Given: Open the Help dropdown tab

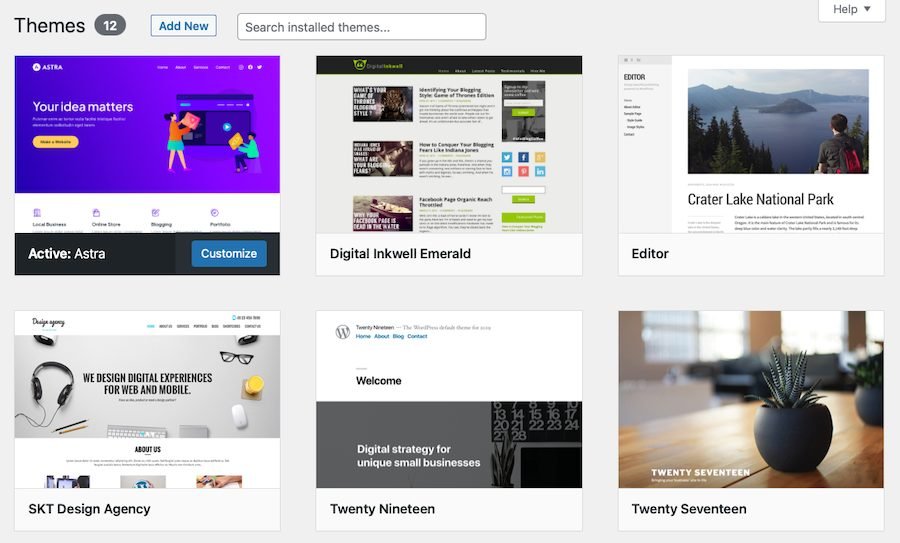Looking at the screenshot, I should (852, 10).
